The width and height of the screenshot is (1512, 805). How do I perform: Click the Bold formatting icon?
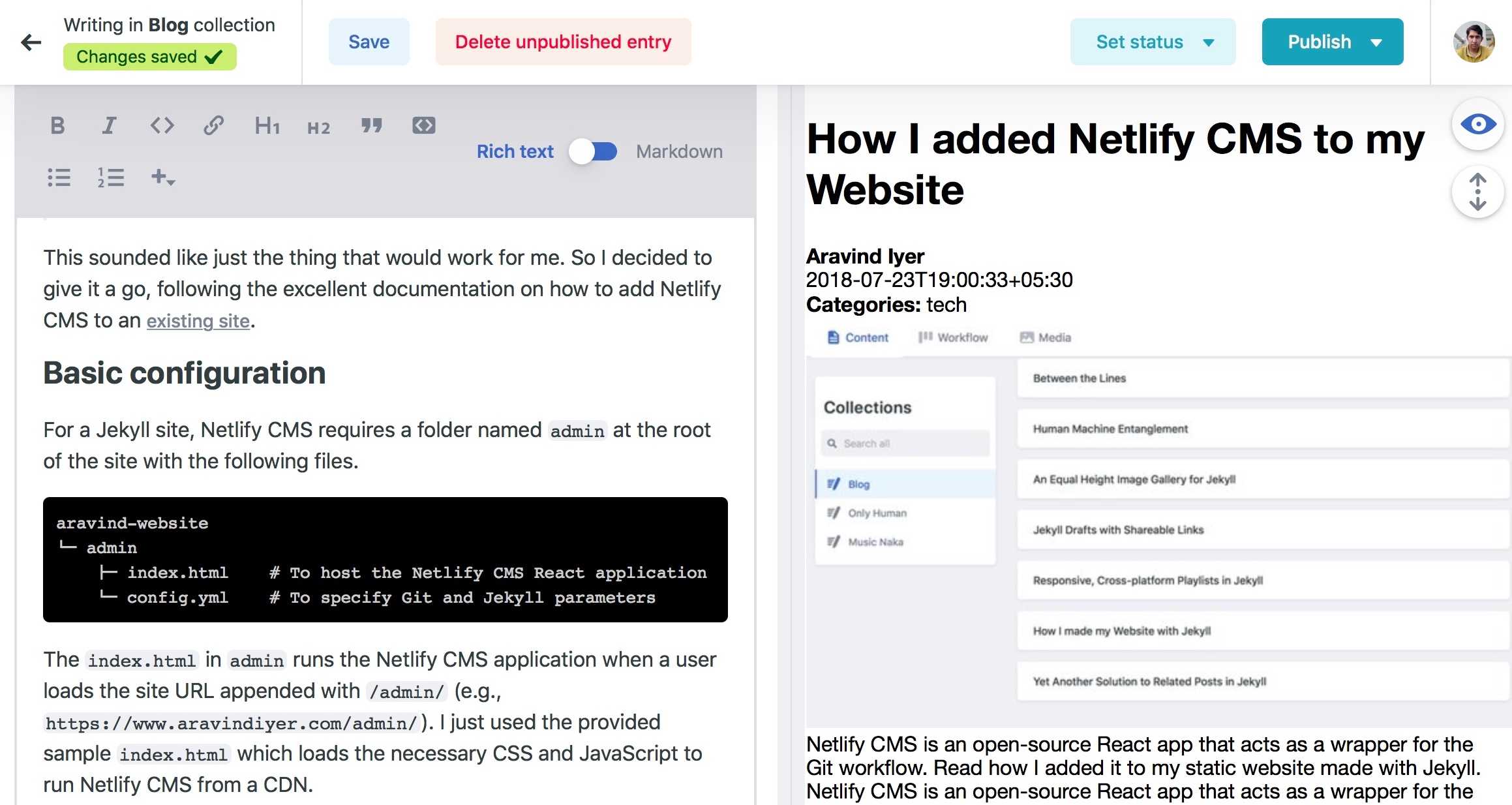[x=56, y=125]
